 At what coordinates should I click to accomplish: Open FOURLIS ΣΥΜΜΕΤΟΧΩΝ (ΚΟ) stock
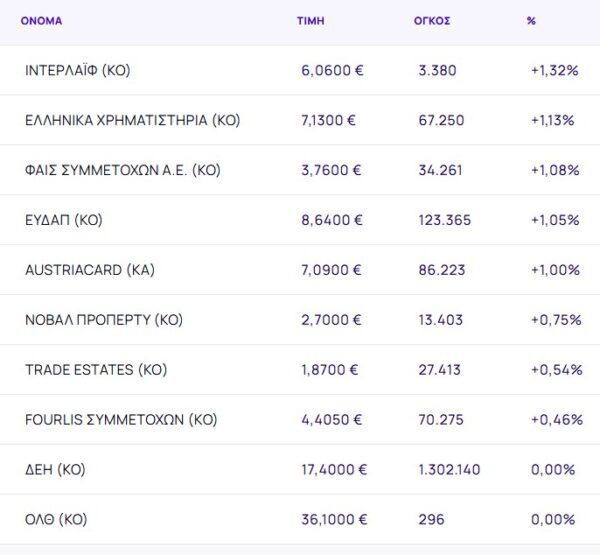pyautogui.click(x=121, y=420)
